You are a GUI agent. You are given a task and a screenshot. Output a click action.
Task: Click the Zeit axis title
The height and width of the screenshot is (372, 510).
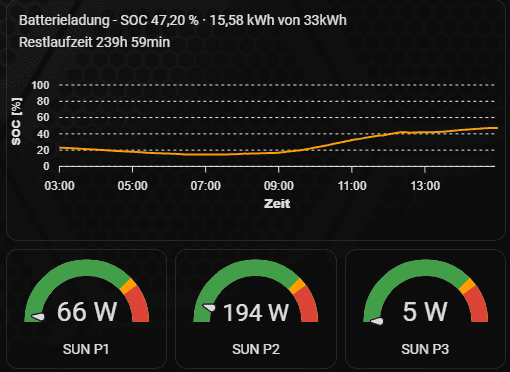(x=277, y=204)
